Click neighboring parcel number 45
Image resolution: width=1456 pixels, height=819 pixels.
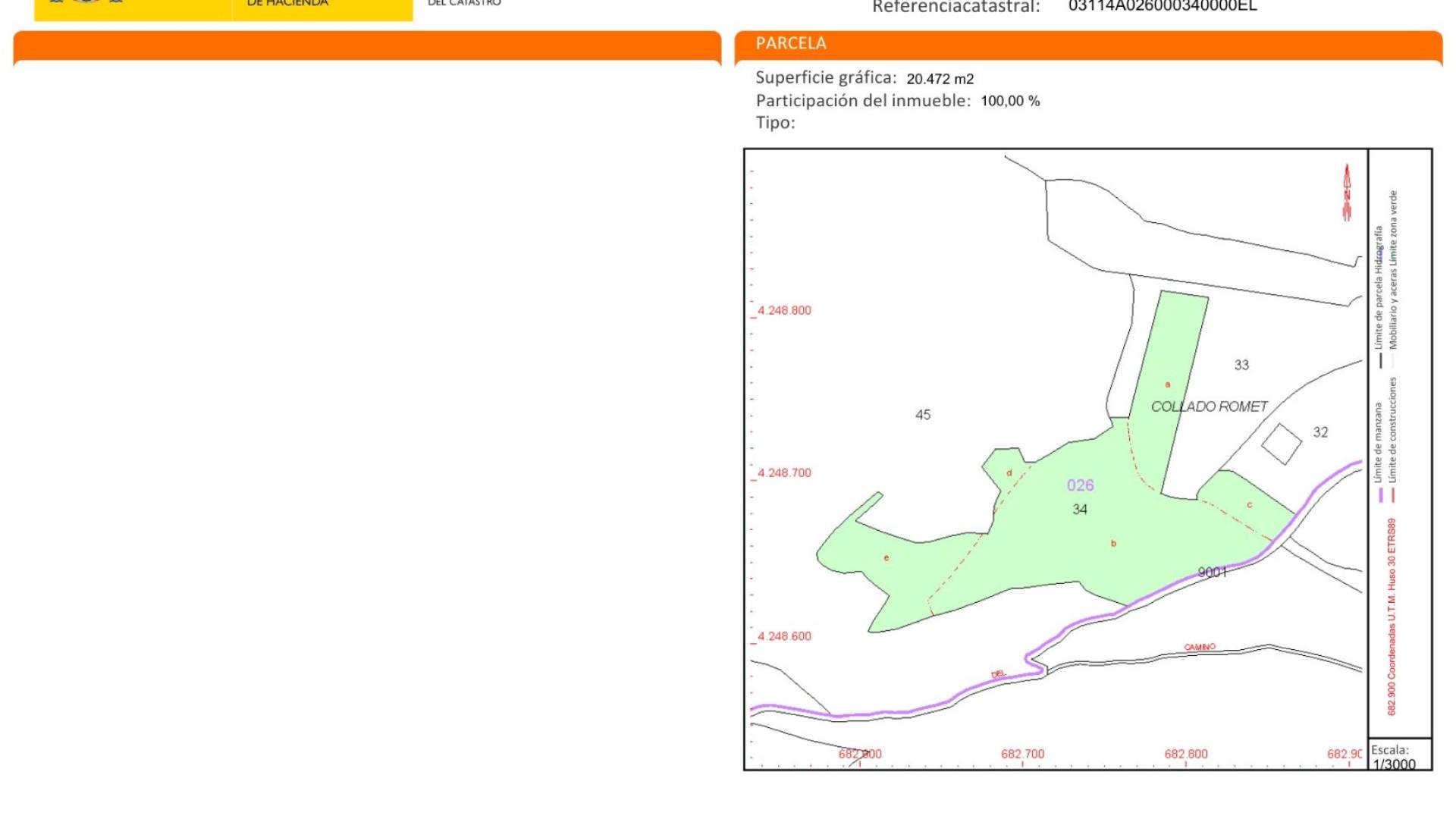(922, 415)
